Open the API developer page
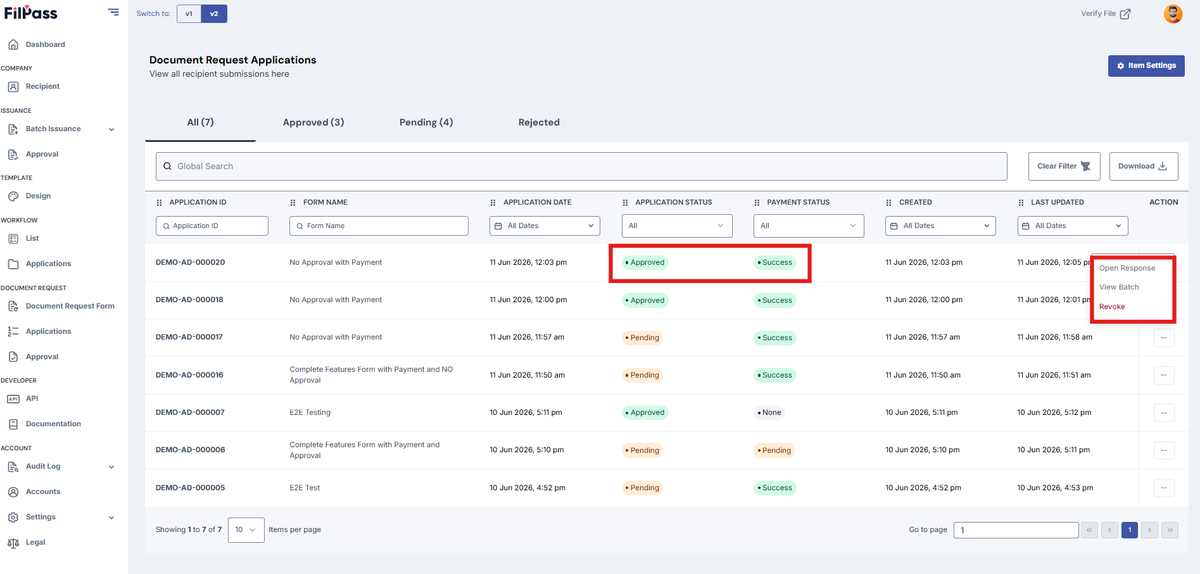 tap(32, 398)
